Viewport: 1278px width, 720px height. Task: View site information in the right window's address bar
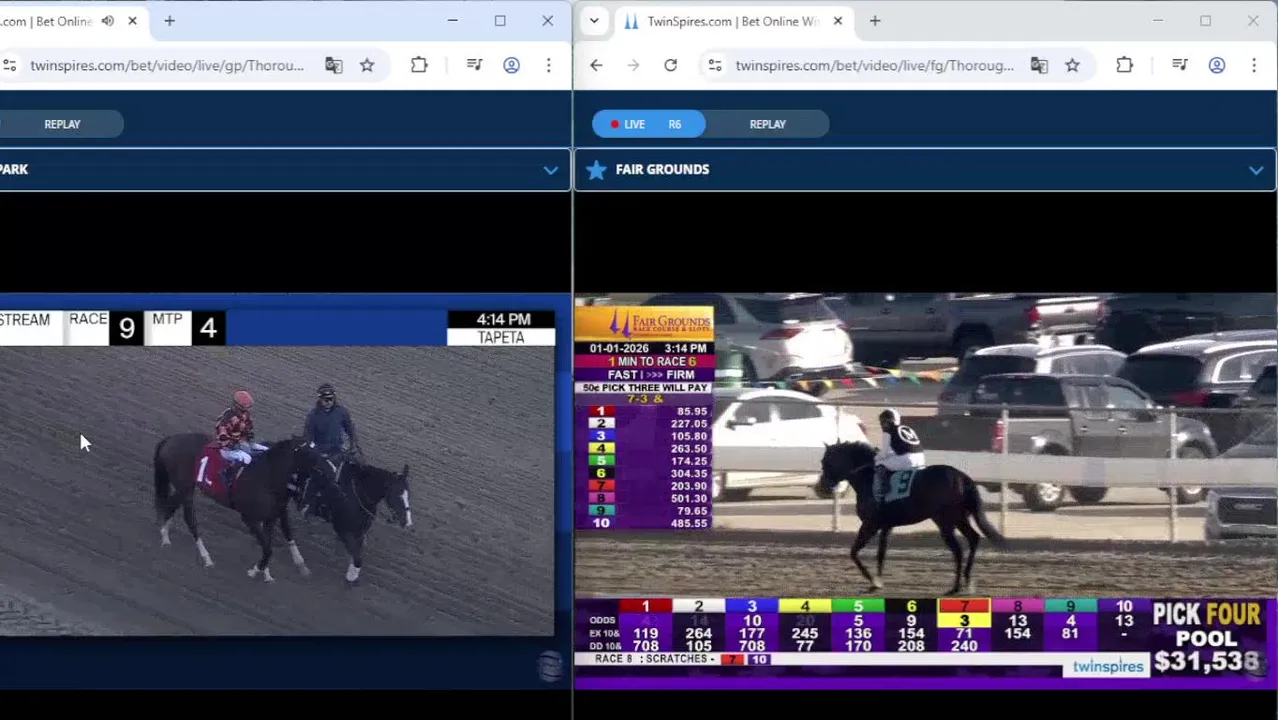pyautogui.click(x=715, y=65)
